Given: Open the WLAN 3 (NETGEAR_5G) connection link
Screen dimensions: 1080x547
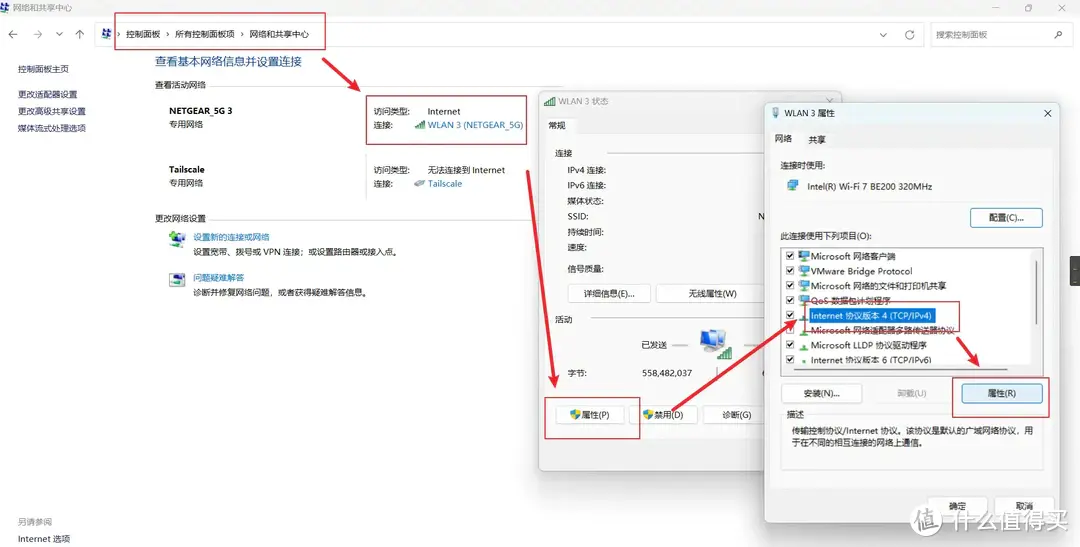Looking at the screenshot, I should click(475, 125).
